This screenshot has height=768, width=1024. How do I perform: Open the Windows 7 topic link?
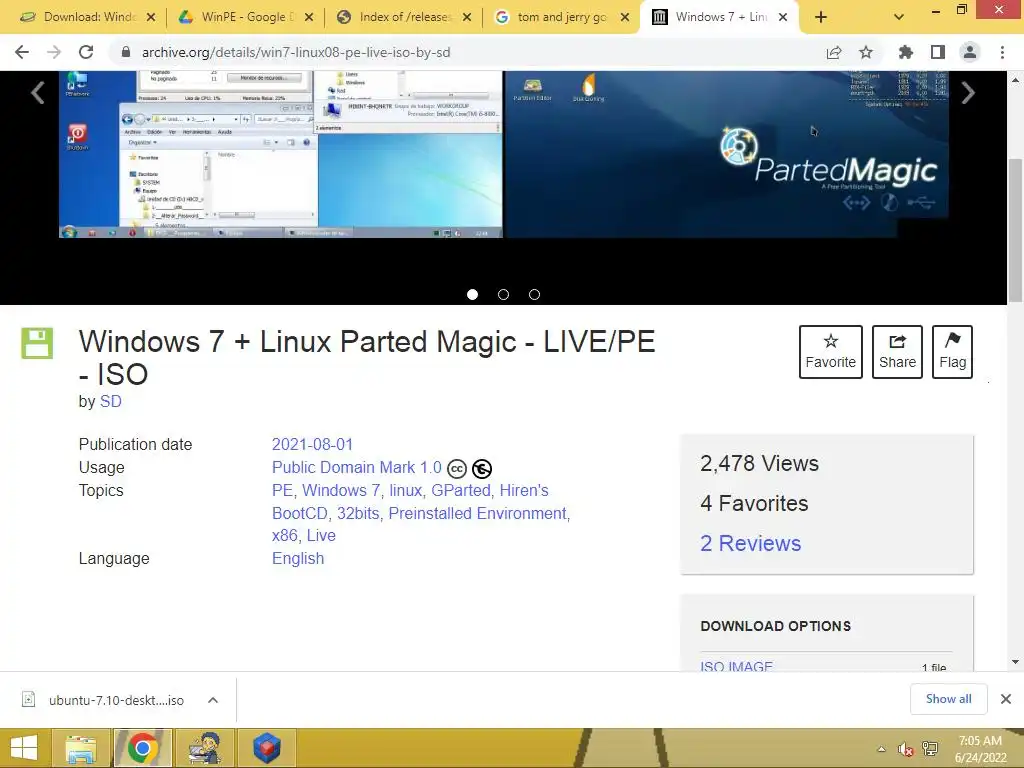341,490
